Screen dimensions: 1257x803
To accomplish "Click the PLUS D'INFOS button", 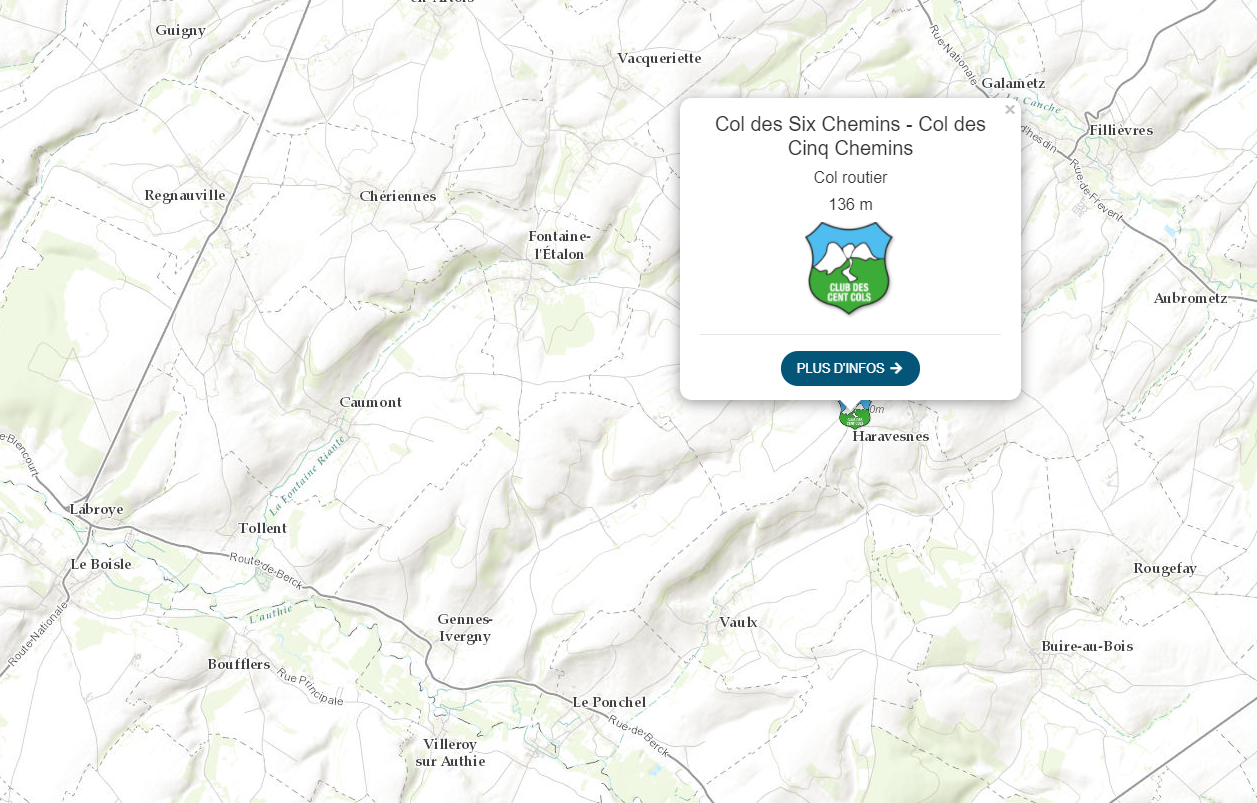I will 850,368.
